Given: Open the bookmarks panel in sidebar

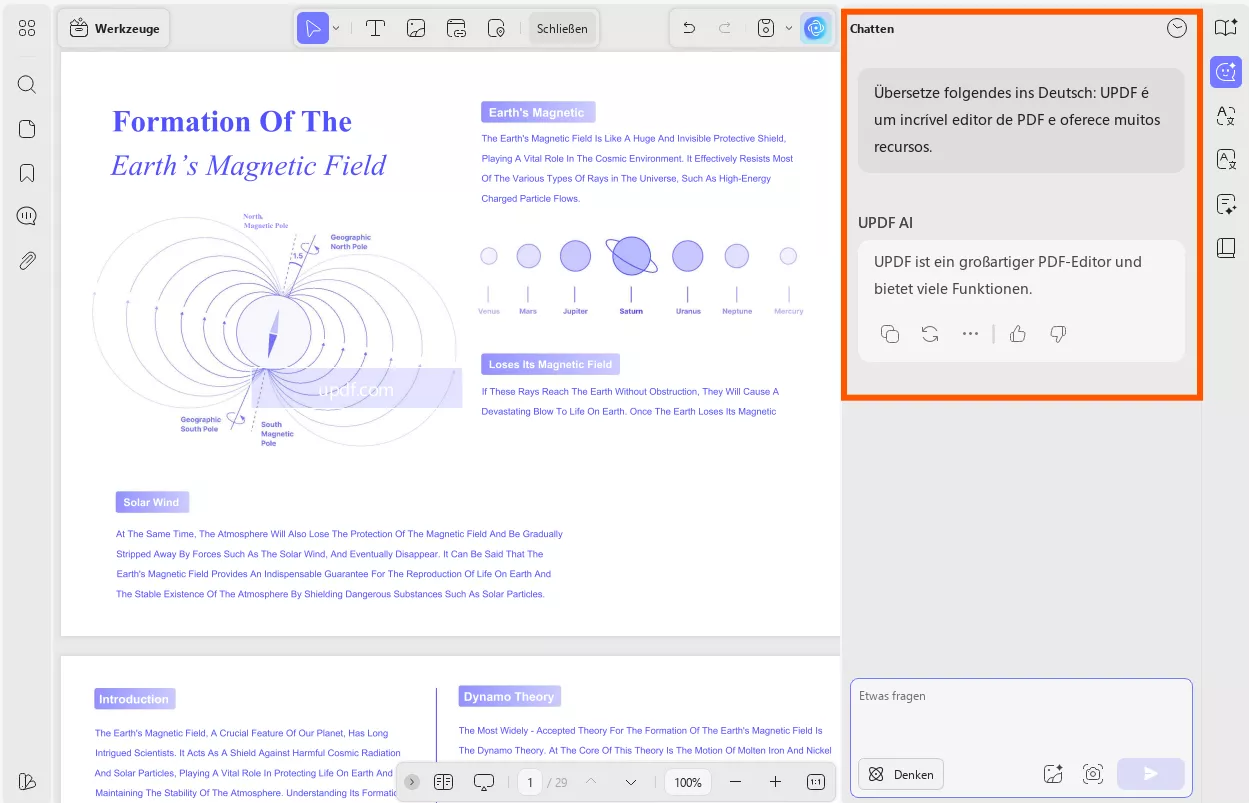Looking at the screenshot, I should [27, 173].
